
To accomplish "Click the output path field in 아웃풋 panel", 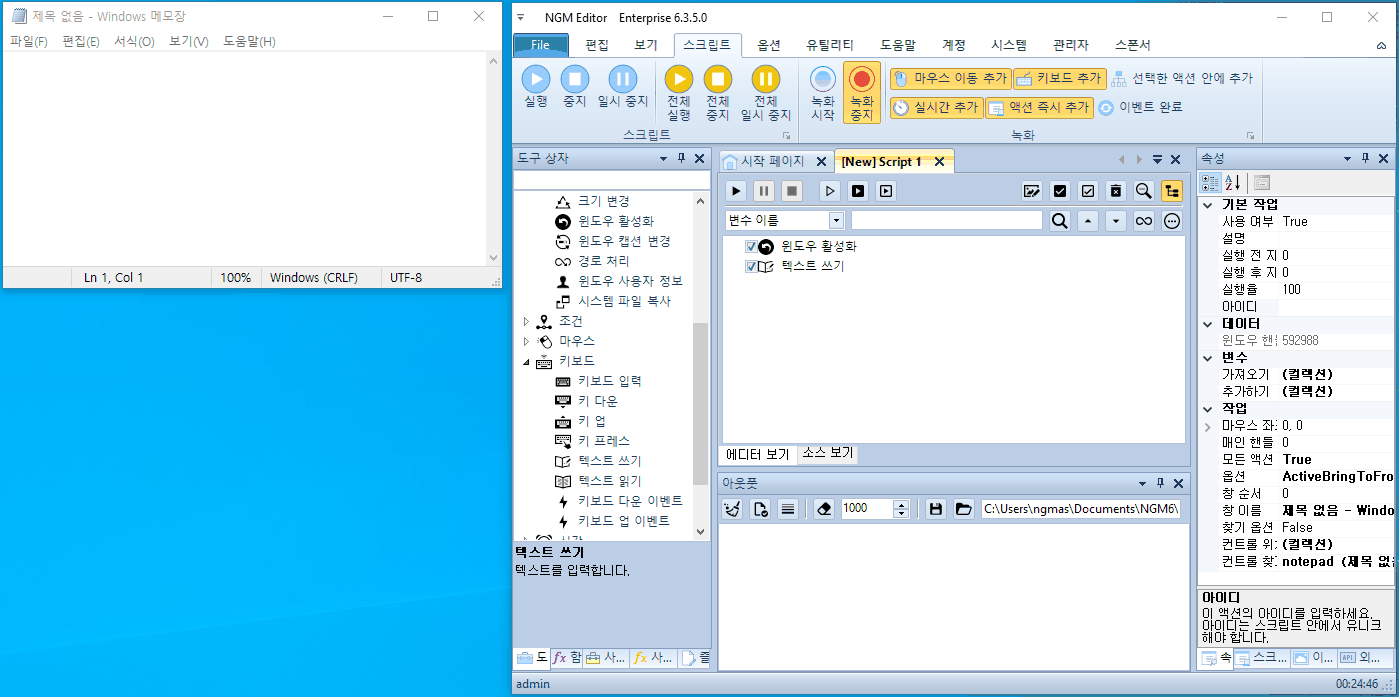I will [1082, 509].
